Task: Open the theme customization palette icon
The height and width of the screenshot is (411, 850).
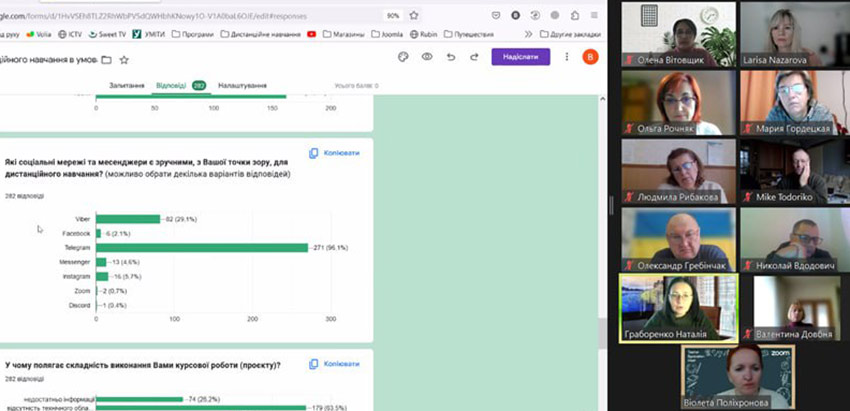Action: [403, 57]
